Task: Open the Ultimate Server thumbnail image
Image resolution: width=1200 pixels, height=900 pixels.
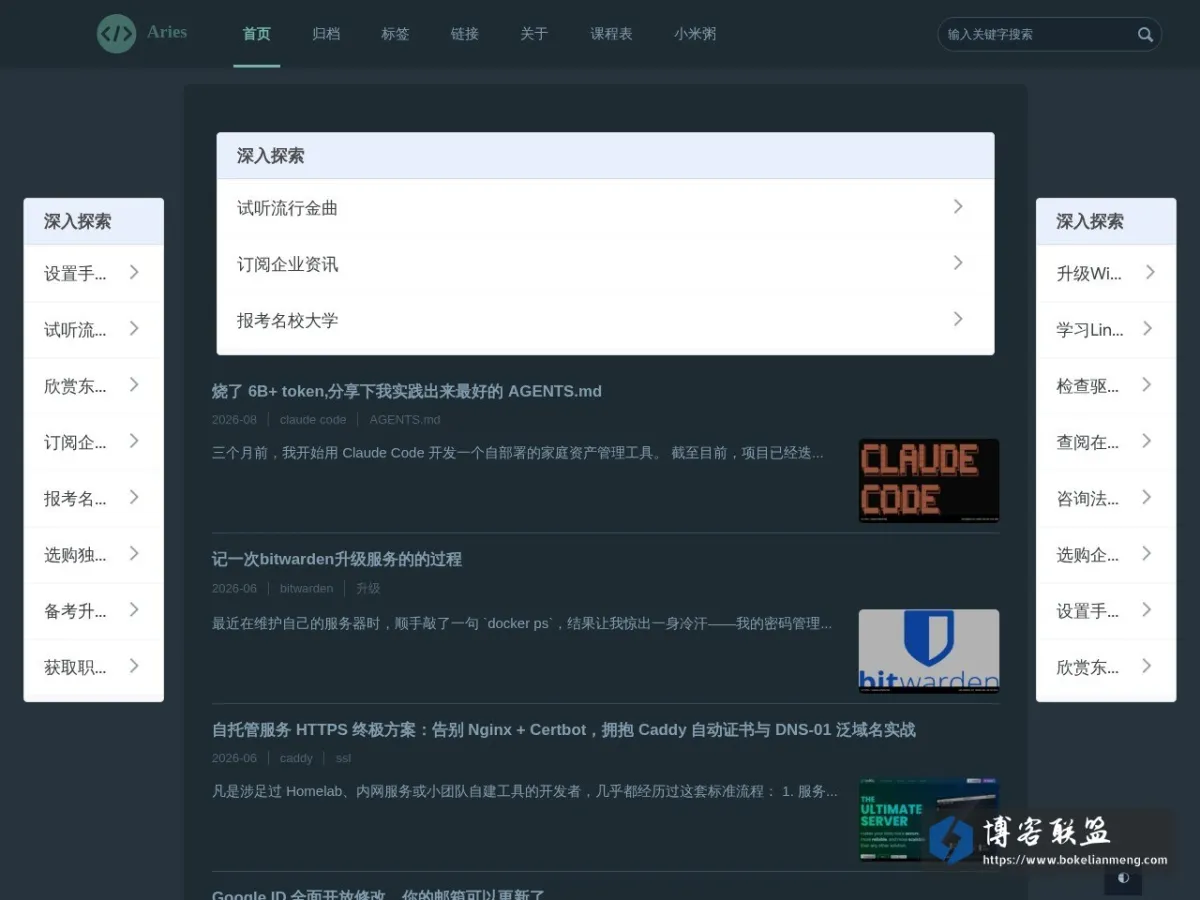Action: pos(929,821)
